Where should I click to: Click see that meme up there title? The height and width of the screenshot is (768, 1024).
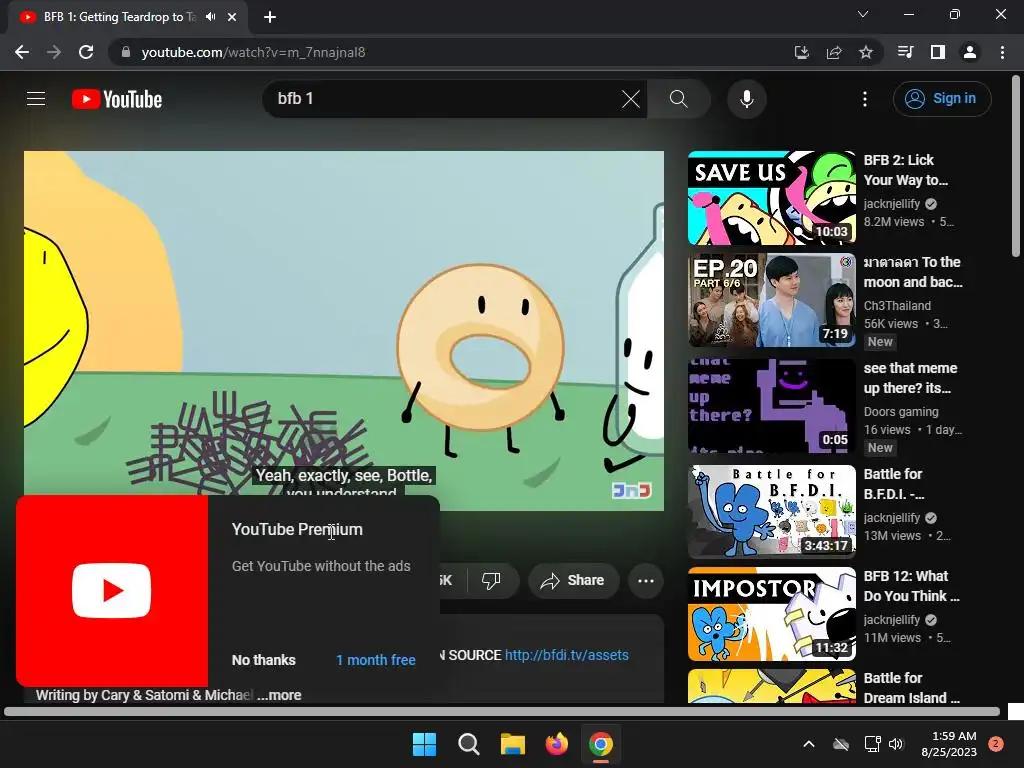(910, 377)
